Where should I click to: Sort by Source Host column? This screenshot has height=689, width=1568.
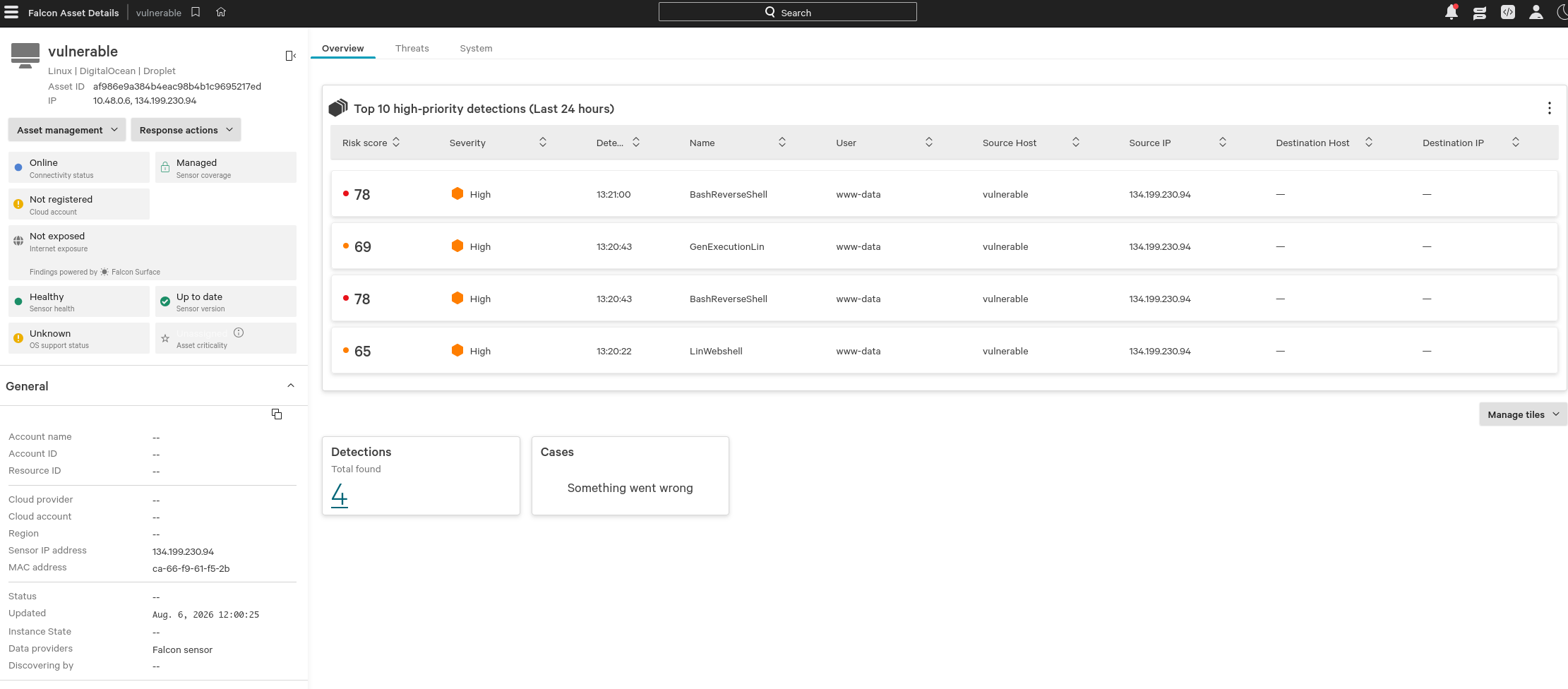[1076, 142]
